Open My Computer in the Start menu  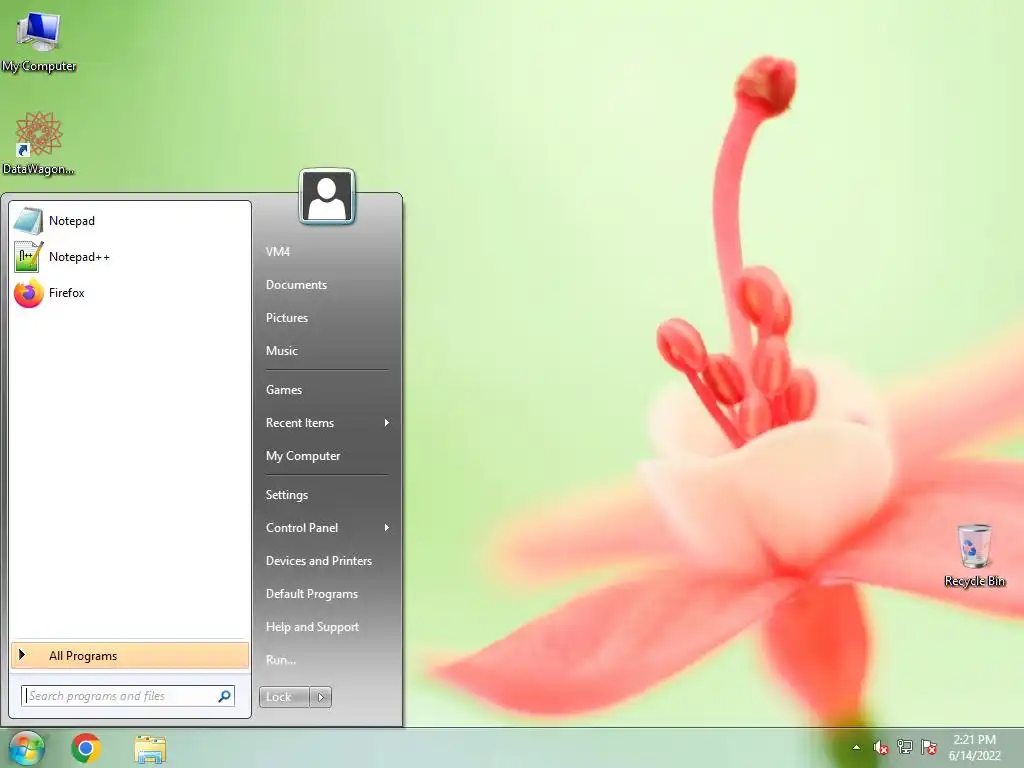click(303, 456)
